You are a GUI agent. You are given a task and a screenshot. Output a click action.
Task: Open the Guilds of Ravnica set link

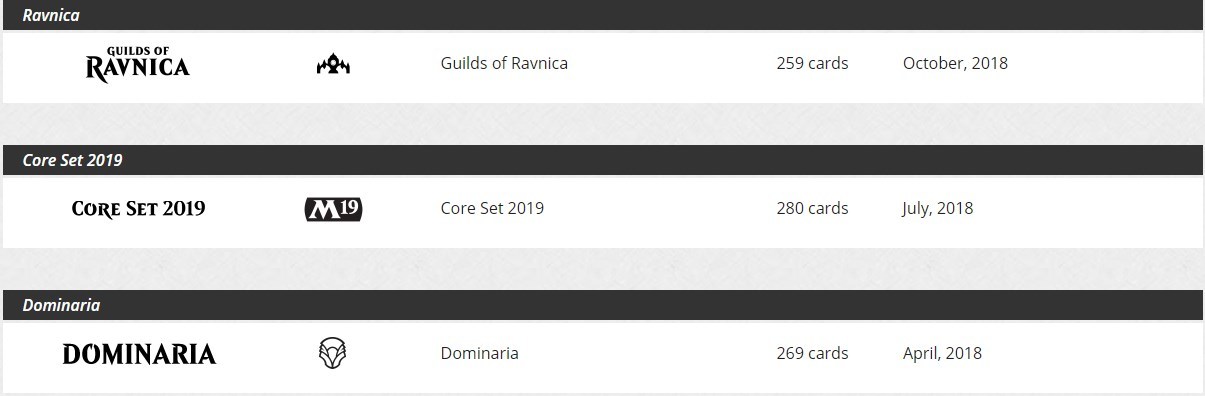coord(504,63)
